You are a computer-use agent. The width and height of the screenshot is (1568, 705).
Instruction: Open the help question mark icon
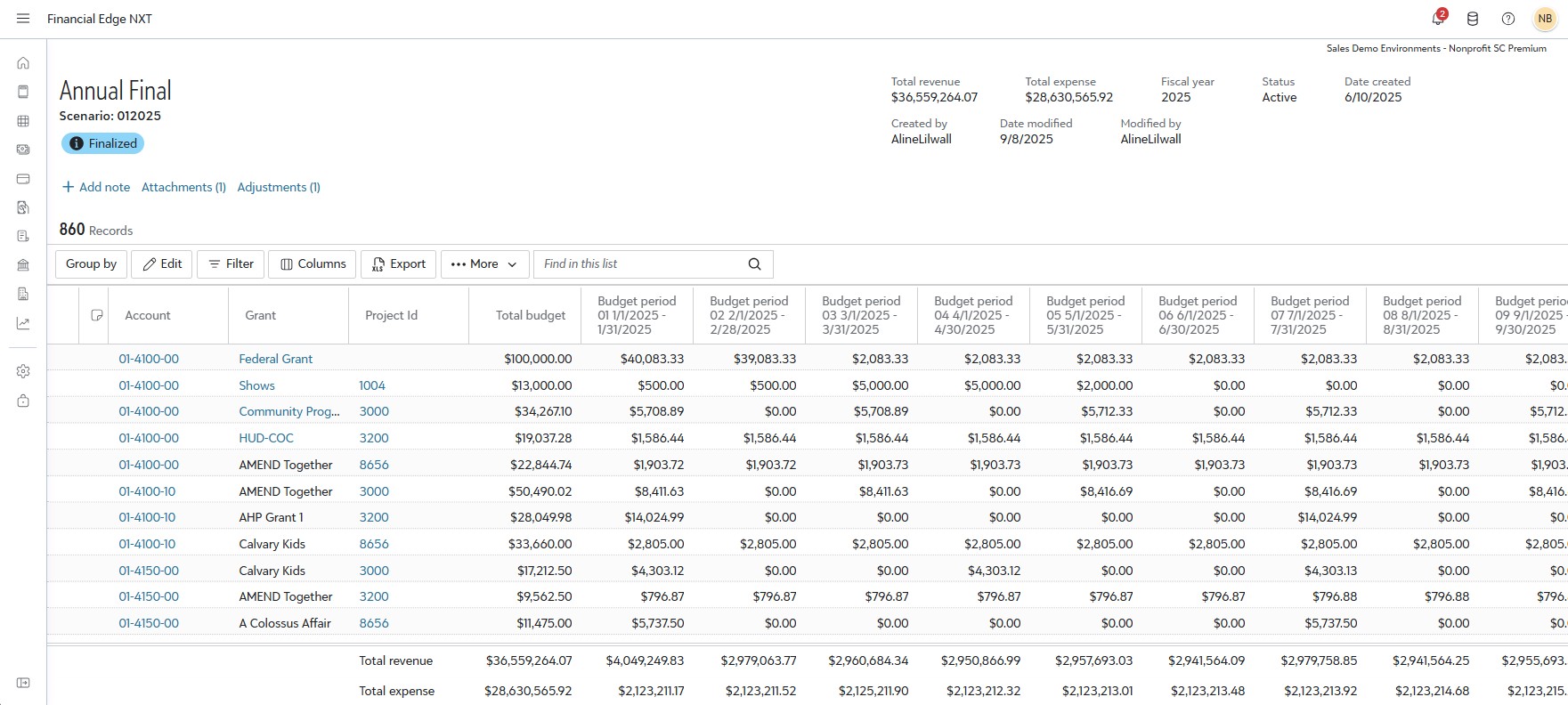[x=1508, y=19]
